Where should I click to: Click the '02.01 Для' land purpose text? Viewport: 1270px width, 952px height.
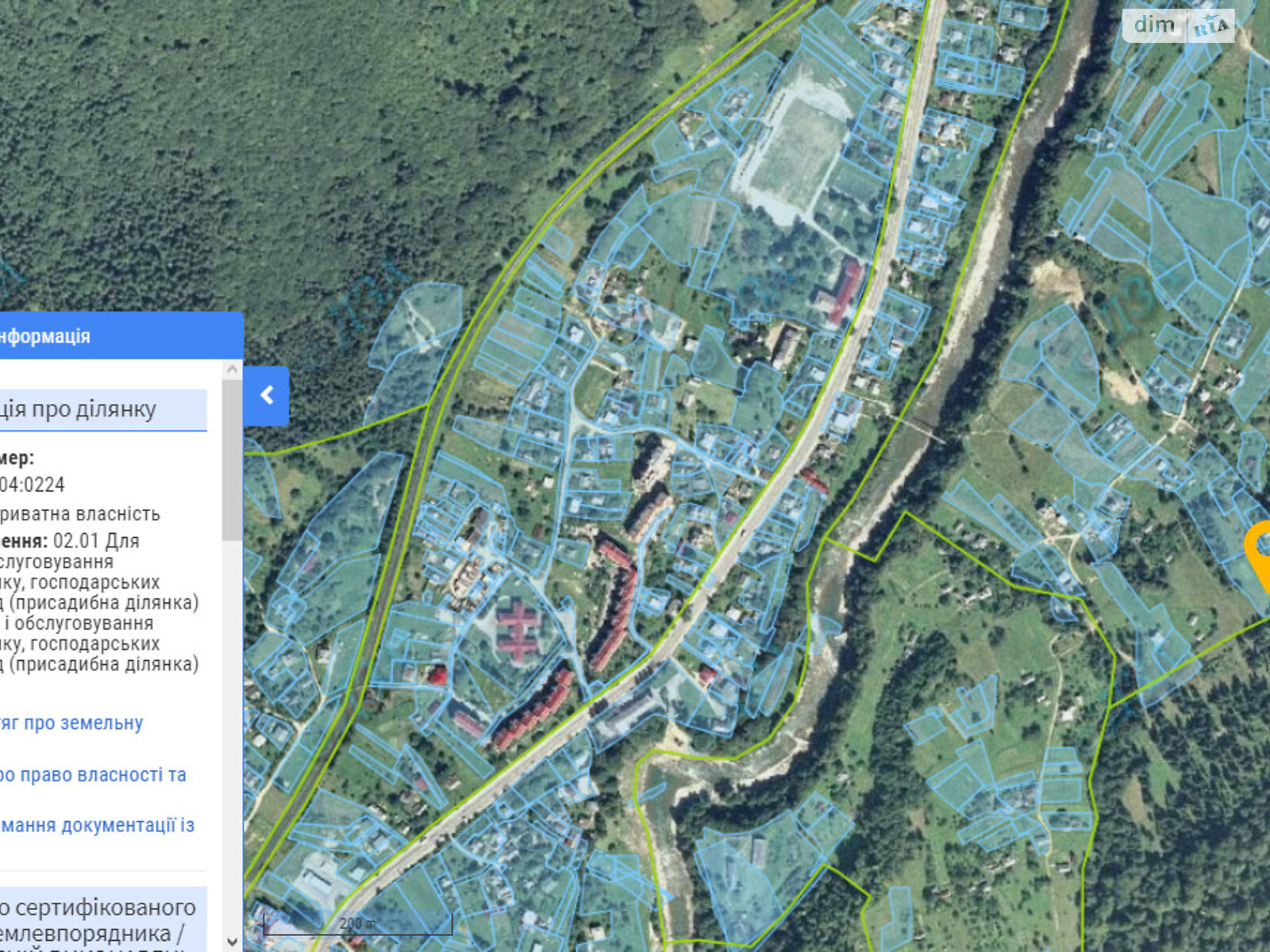pyautogui.click(x=96, y=541)
